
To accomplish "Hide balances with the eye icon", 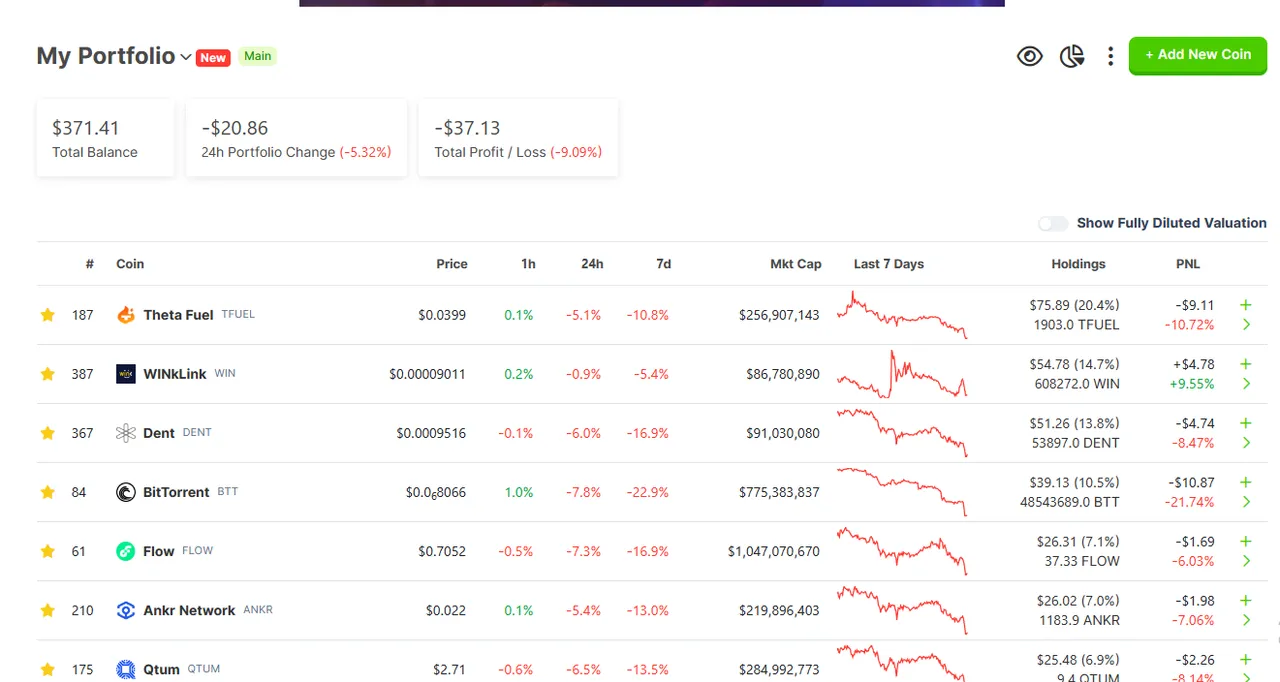I will click(x=1030, y=56).
